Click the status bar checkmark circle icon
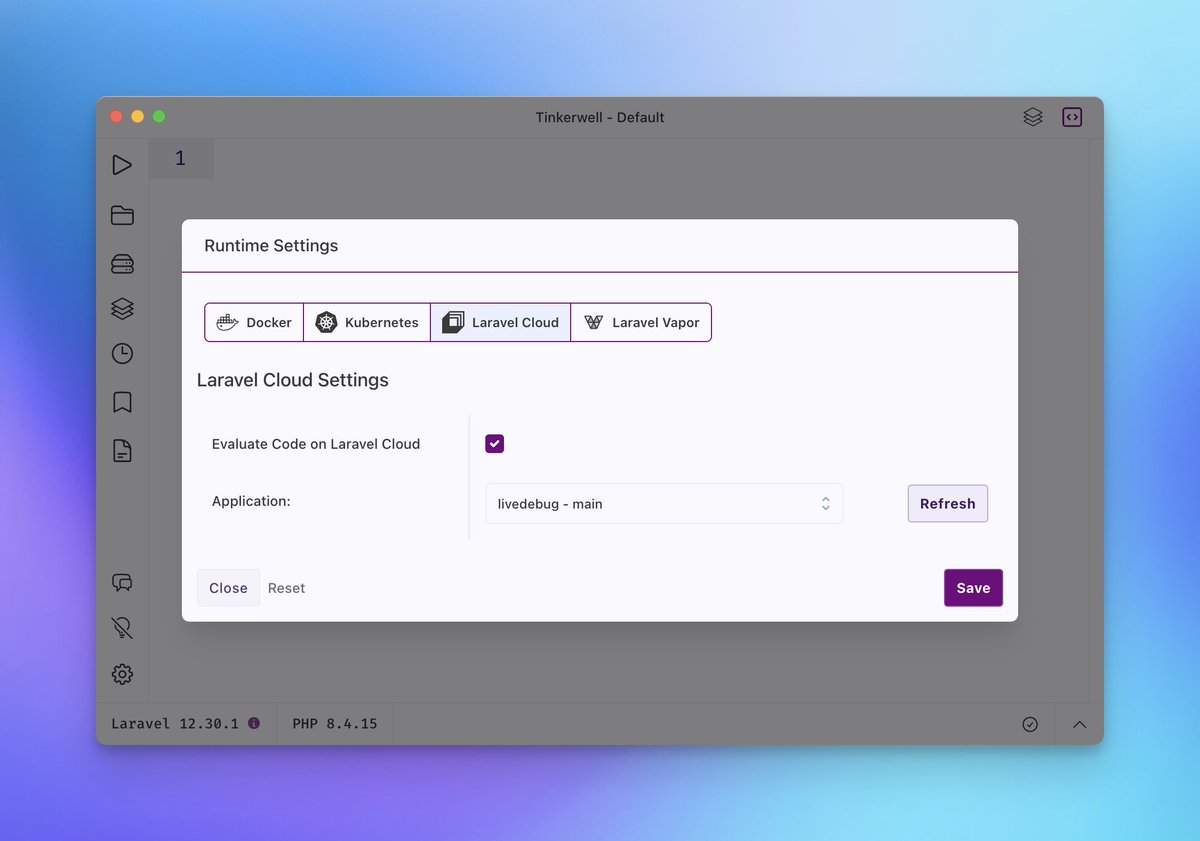Image resolution: width=1200 pixels, height=841 pixels. 1030,724
